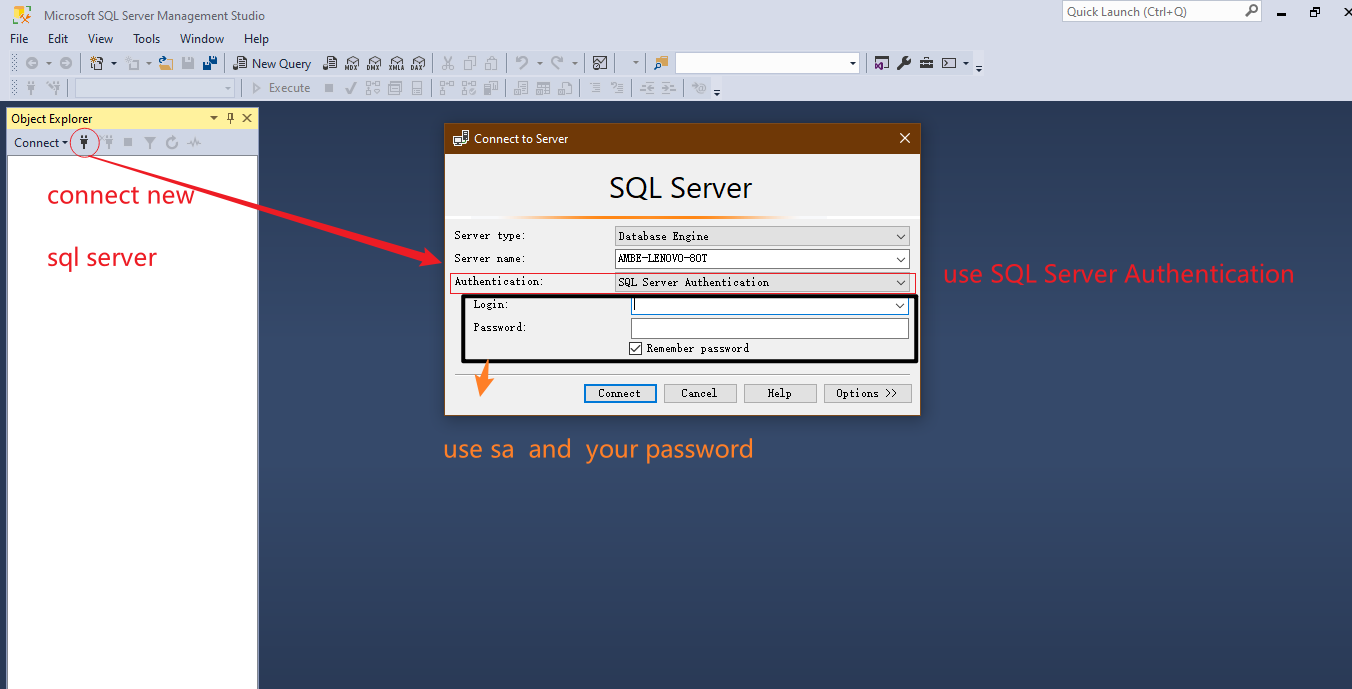The height and width of the screenshot is (689, 1352).
Task: Open the Edit menu
Action: click(58, 39)
